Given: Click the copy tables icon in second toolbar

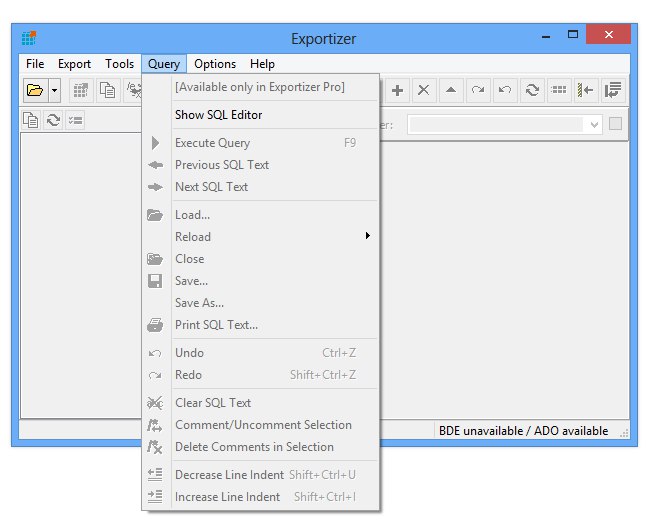Looking at the screenshot, I should point(31,120).
